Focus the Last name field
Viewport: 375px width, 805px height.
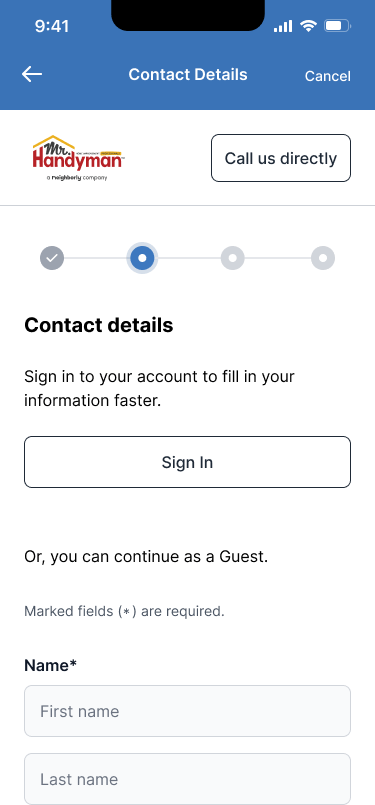click(x=188, y=779)
